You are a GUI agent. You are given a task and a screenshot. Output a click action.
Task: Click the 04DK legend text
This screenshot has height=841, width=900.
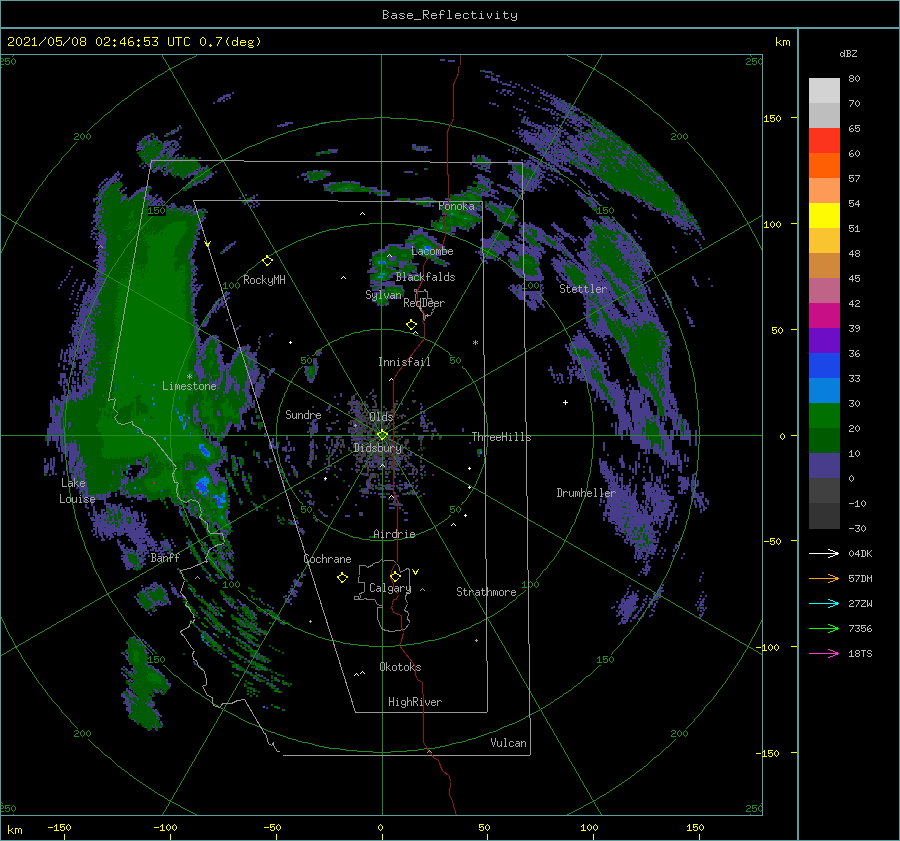point(860,553)
